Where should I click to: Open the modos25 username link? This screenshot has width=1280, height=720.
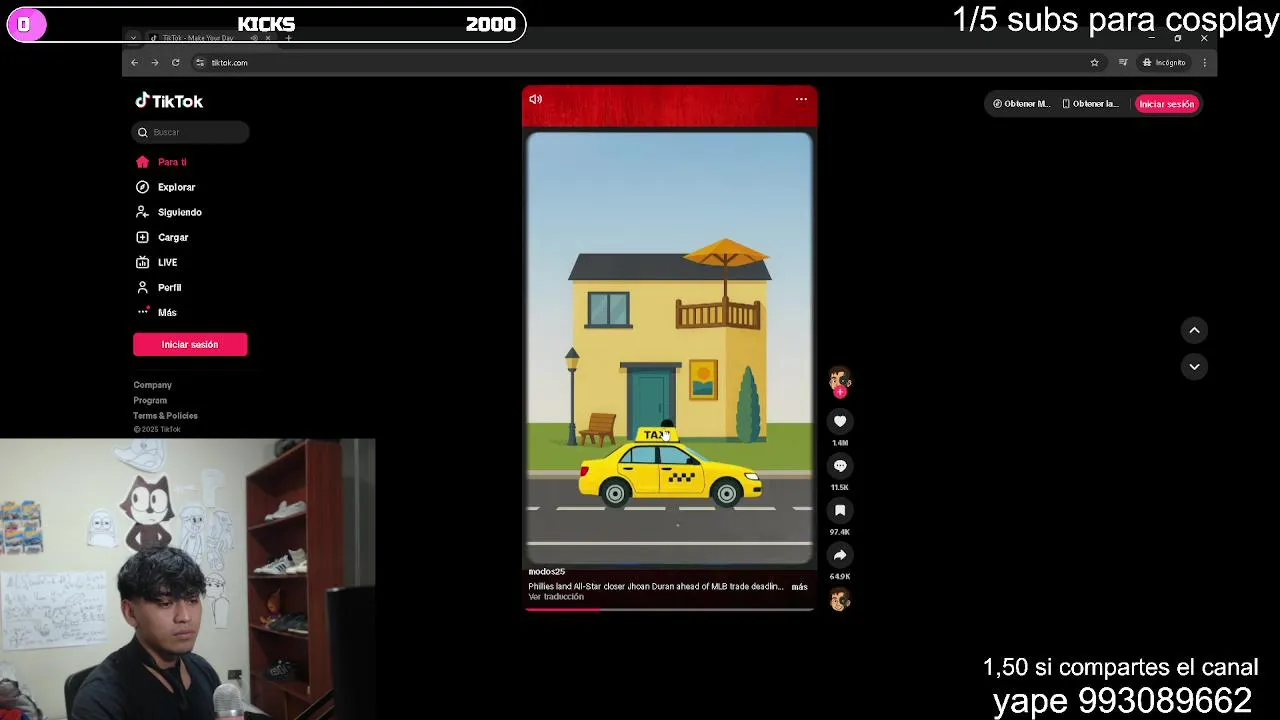(x=547, y=572)
